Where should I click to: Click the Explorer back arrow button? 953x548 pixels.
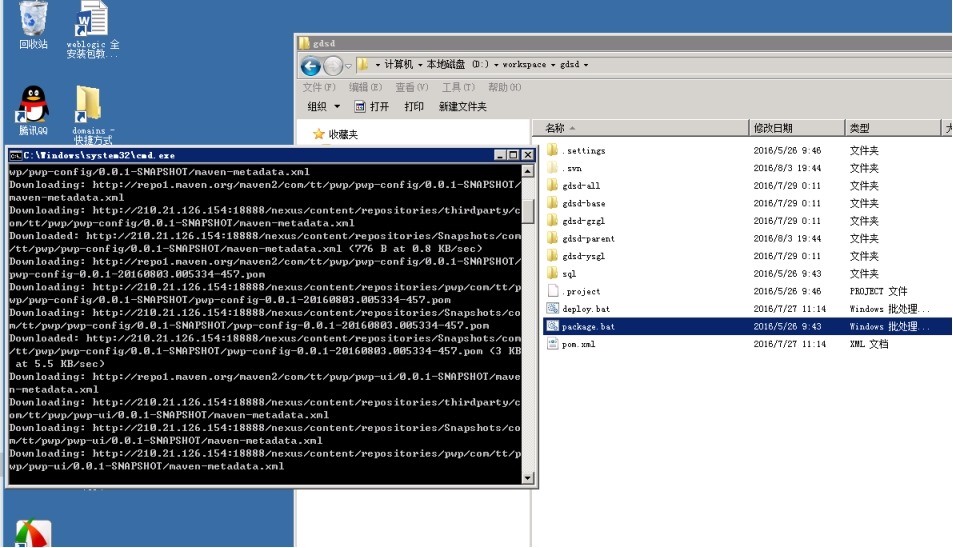point(311,66)
